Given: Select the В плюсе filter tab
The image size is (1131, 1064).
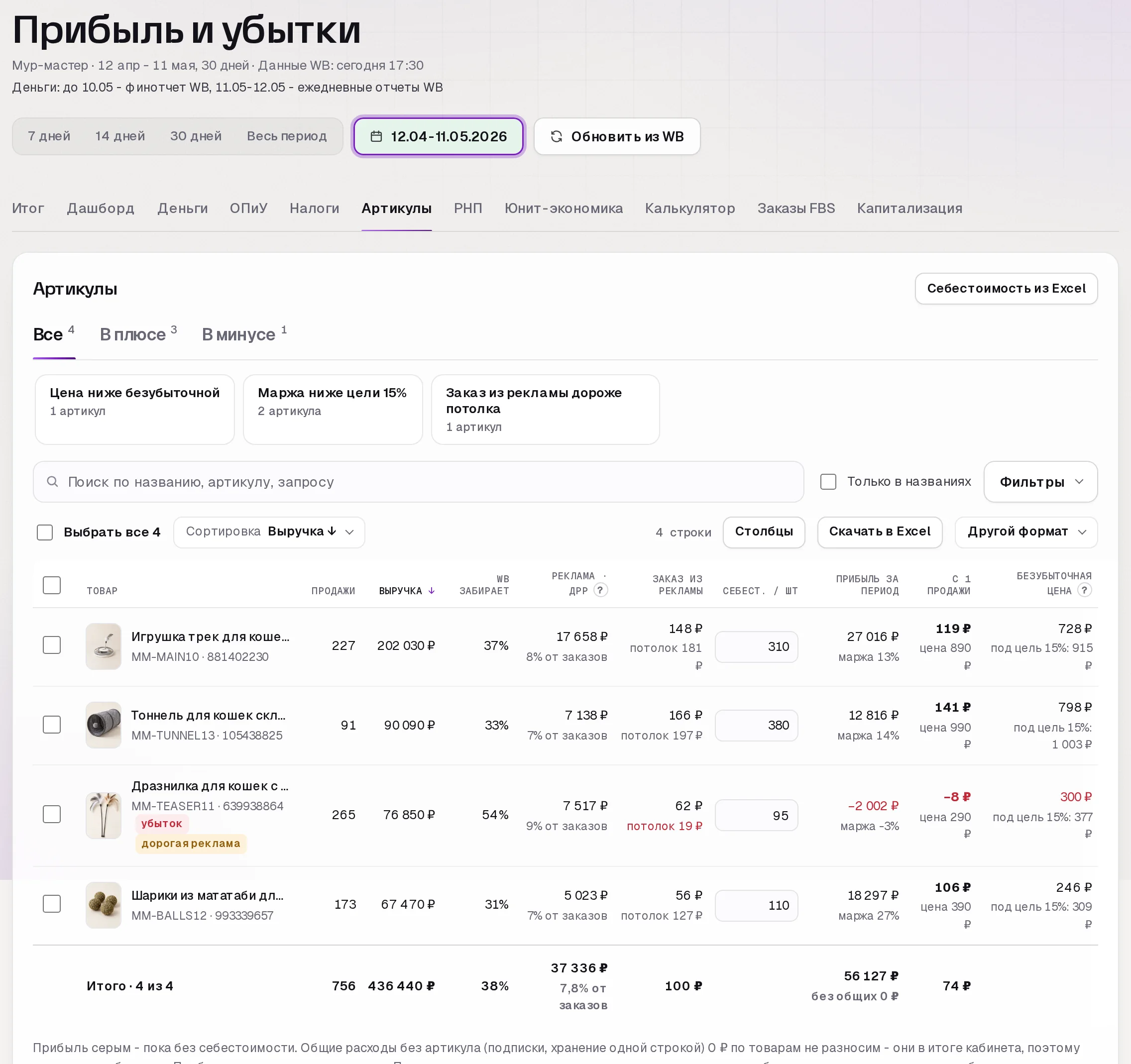Looking at the screenshot, I should (x=138, y=334).
